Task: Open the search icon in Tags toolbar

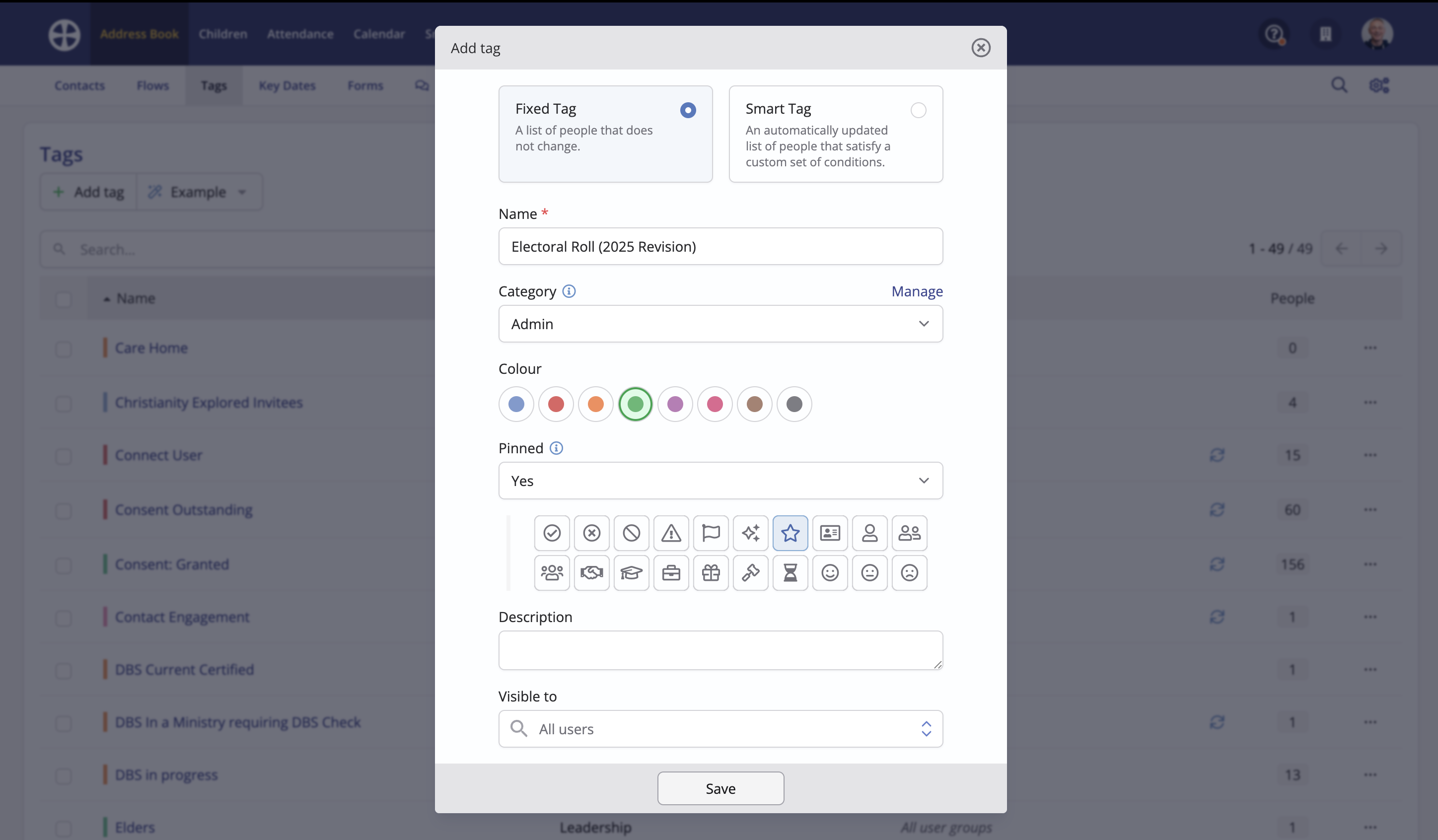Action: coord(1339,85)
